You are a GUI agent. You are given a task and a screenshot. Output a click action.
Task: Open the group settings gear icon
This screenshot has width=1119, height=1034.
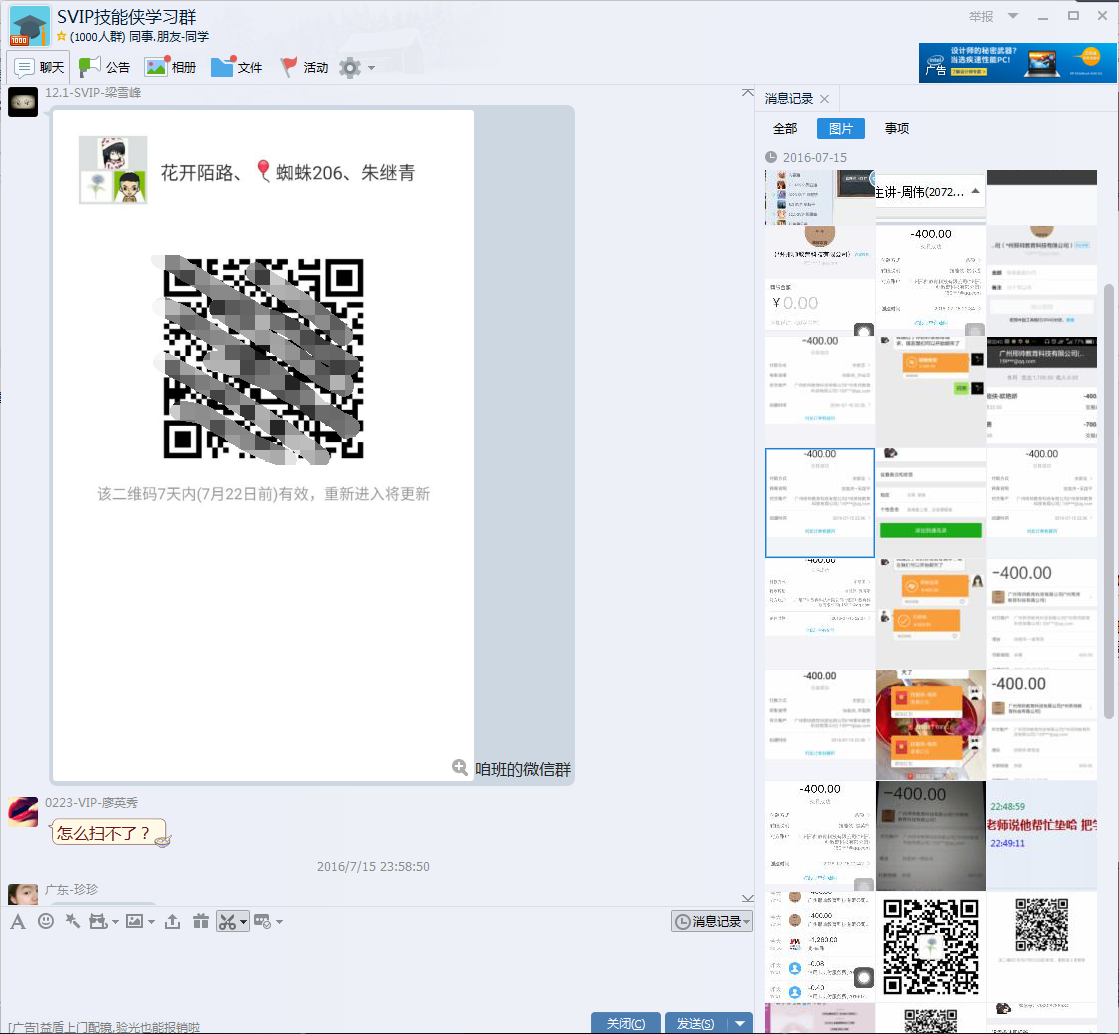[x=349, y=67]
